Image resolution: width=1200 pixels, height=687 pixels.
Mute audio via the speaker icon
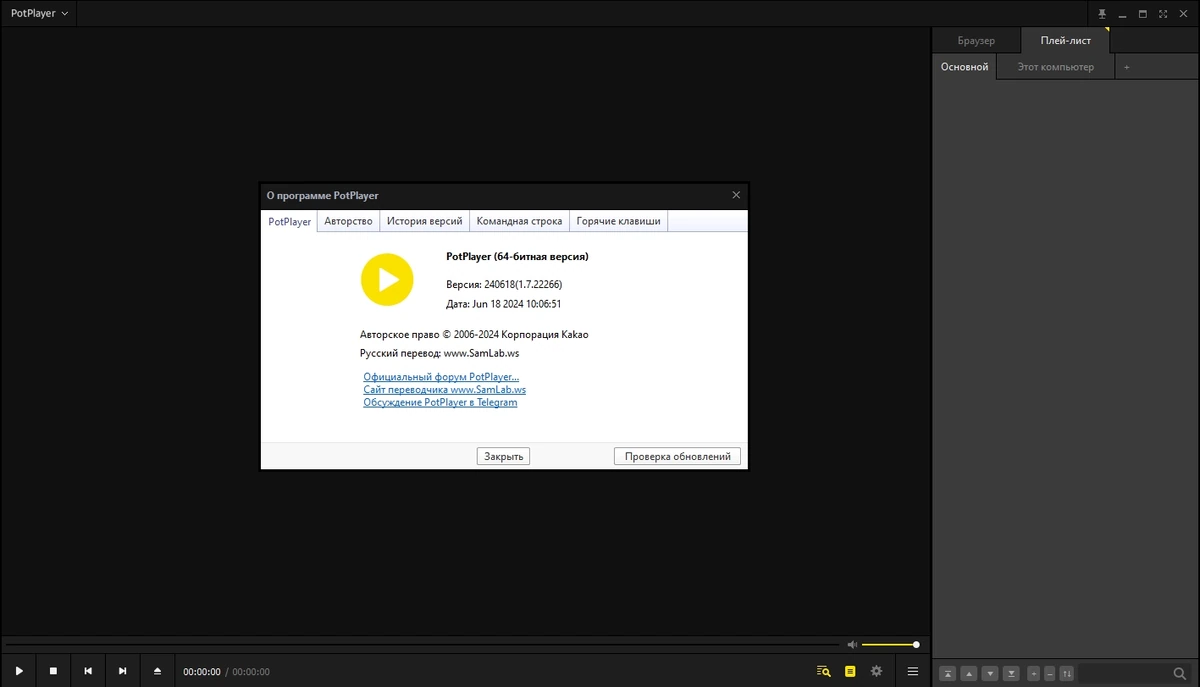852,645
